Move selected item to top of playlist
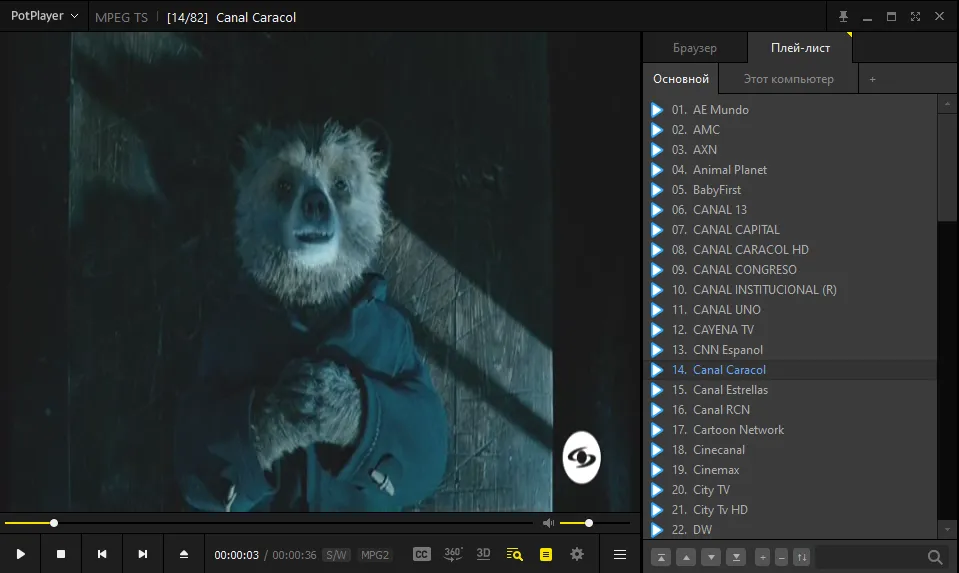This screenshot has height=573, width=959. (x=661, y=557)
